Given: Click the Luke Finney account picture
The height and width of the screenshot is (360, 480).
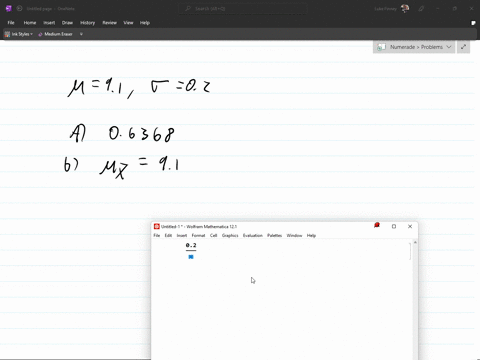Looking at the screenshot, I should 405,8.
